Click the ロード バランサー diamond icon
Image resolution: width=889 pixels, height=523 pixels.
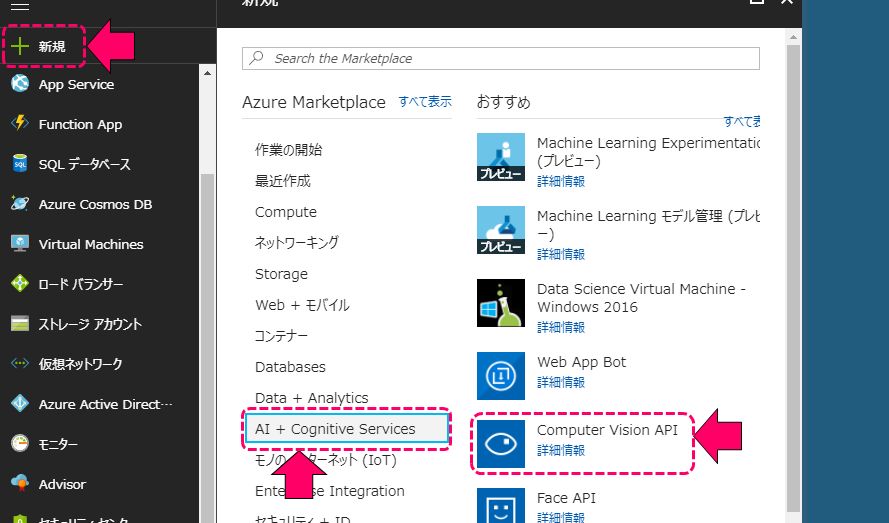pos(20,283)
